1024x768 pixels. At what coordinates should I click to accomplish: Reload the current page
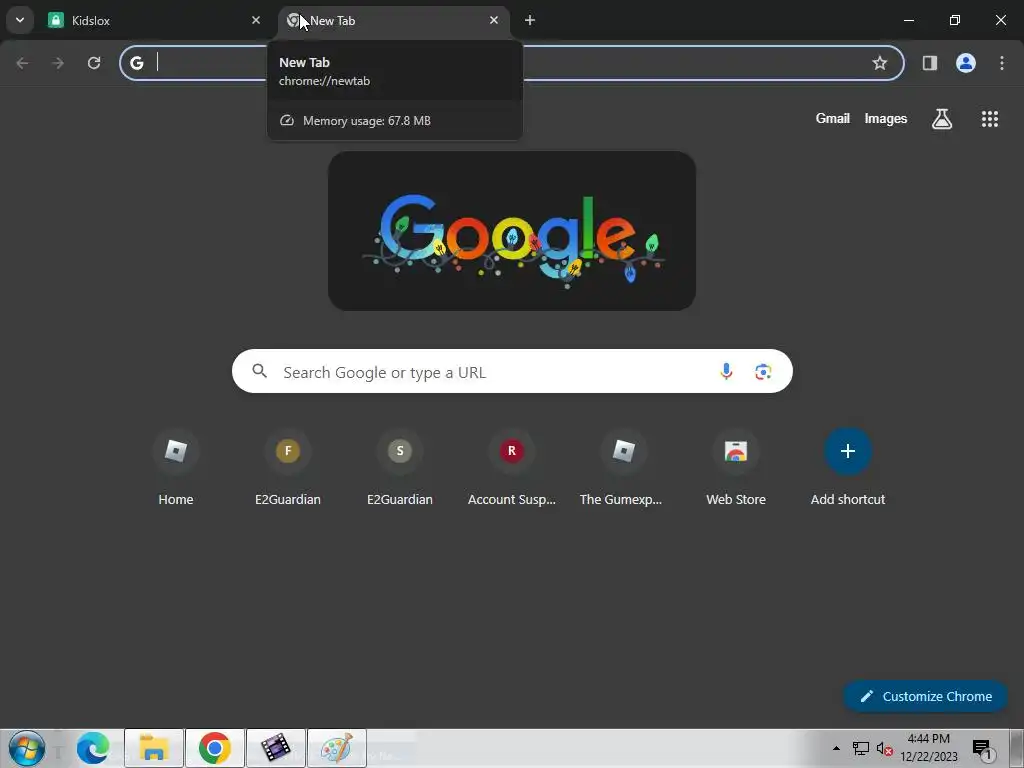pyautogui.click(x=94, y=63)
